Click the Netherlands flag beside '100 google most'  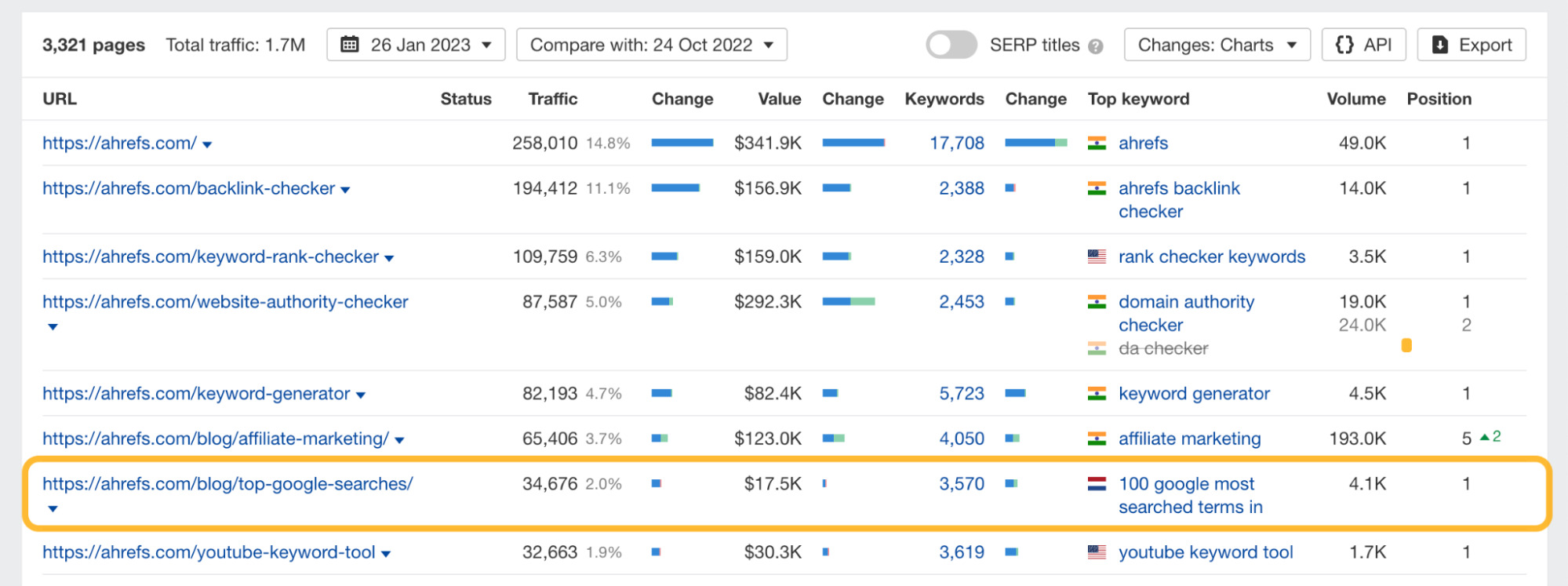(1097, 484)
